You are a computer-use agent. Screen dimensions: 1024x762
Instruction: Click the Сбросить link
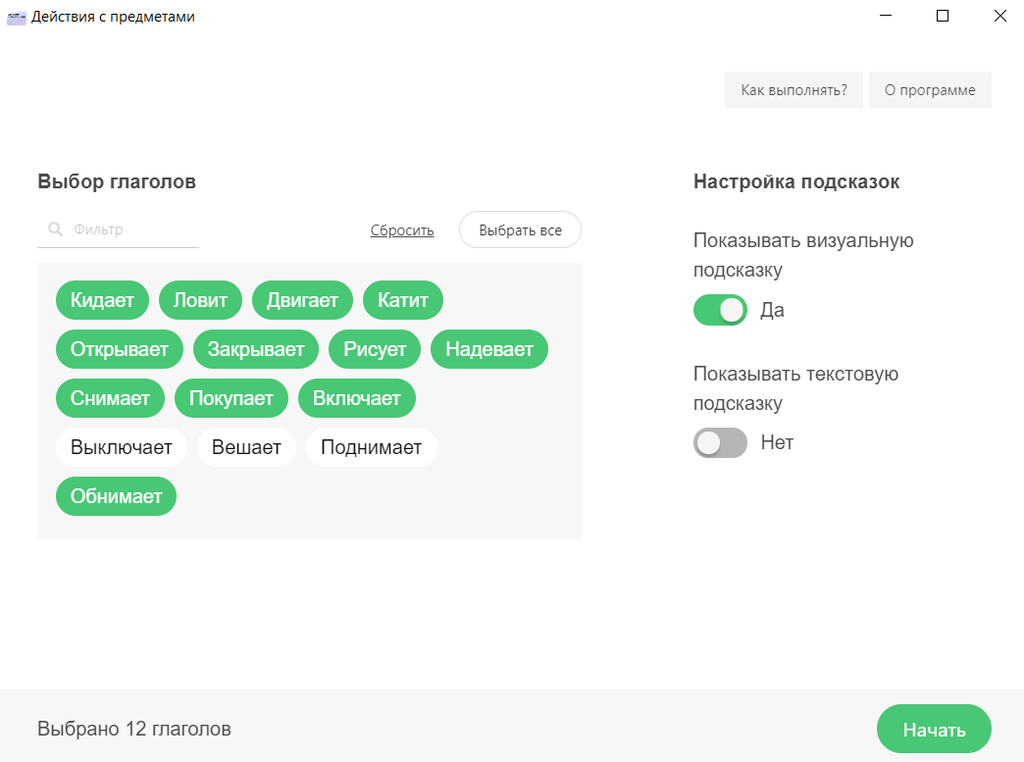(x=402, y=230)
